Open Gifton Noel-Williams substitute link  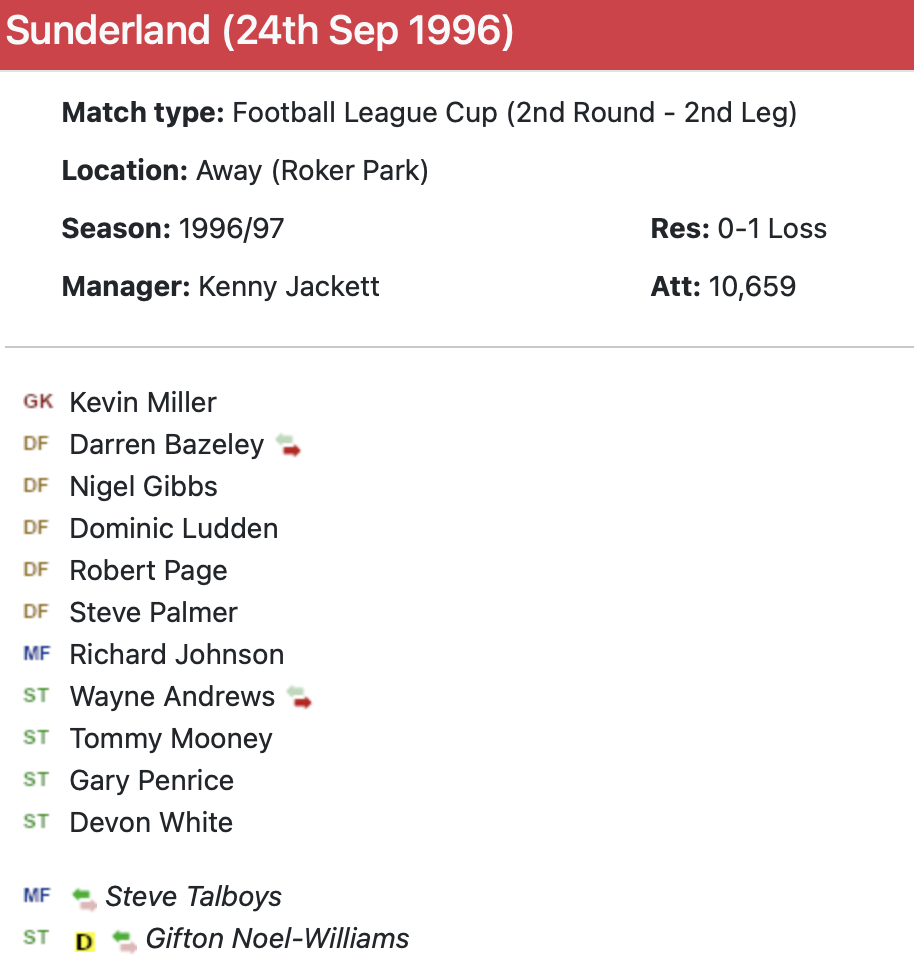pos(277,939)
